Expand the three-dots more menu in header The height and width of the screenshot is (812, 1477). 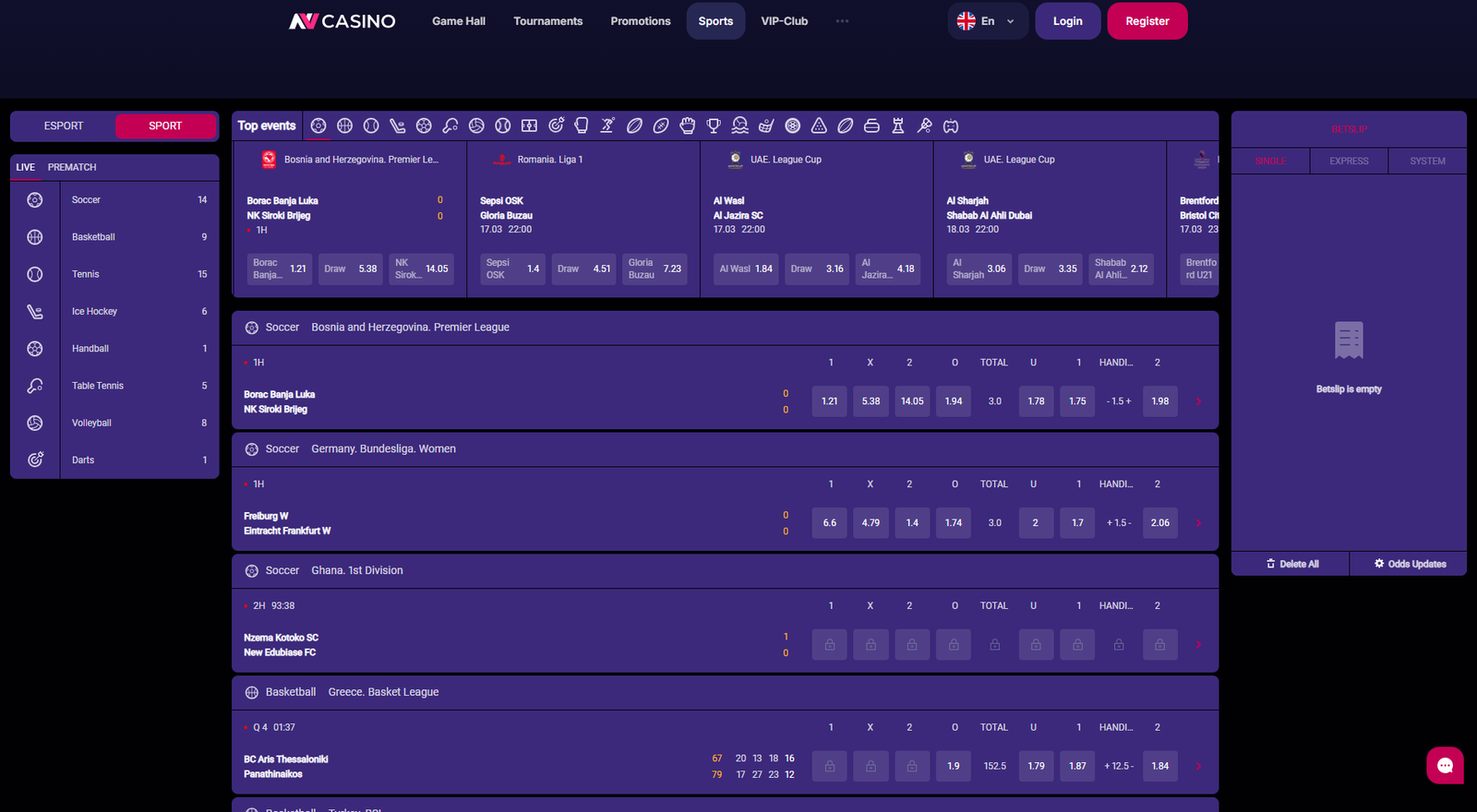[x=842, y=21]
